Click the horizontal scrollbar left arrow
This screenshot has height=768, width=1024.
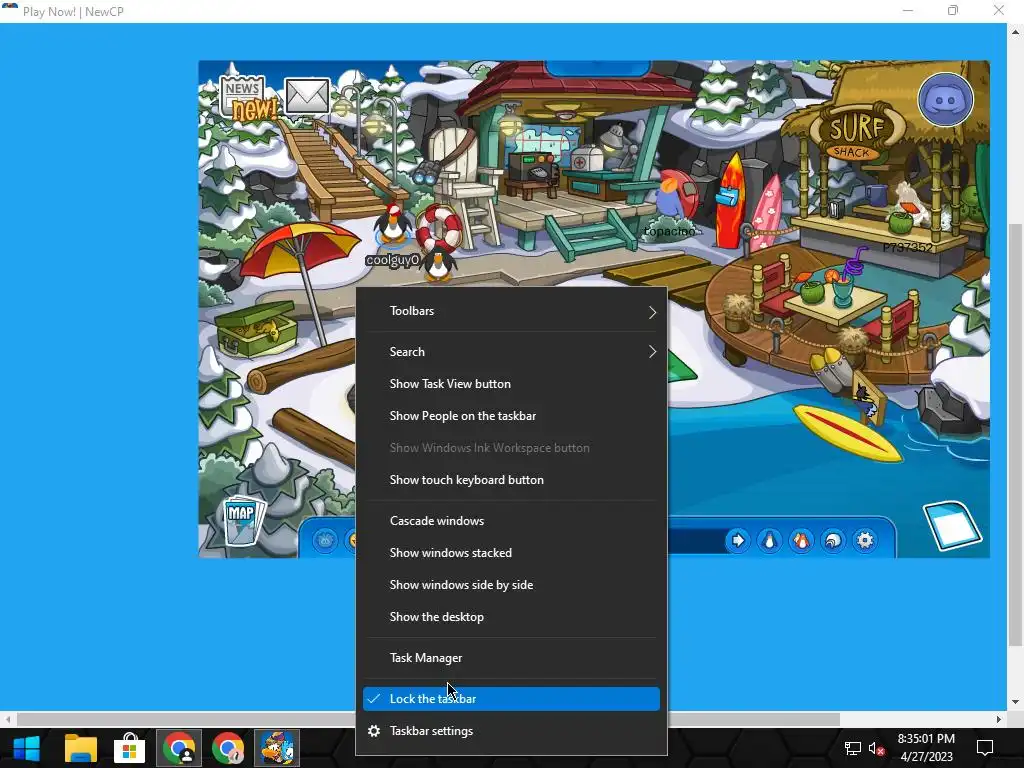point(8,720)
